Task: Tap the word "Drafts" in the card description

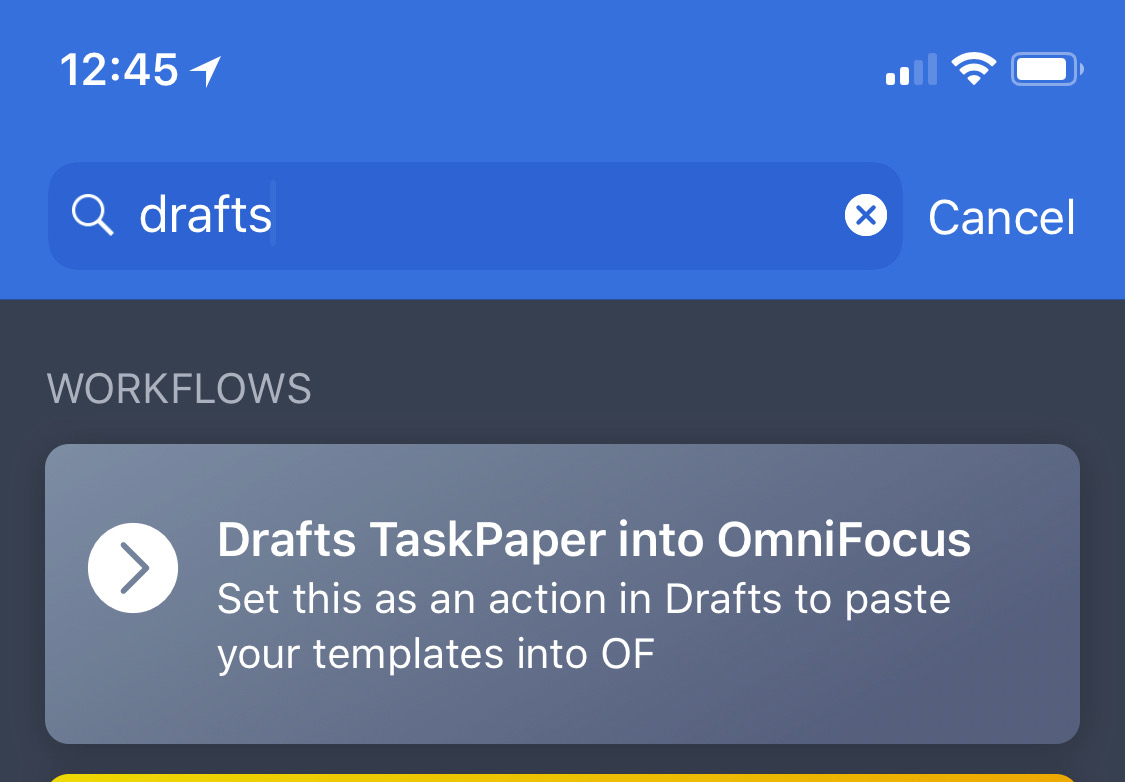Action: [x=723, y=599]
